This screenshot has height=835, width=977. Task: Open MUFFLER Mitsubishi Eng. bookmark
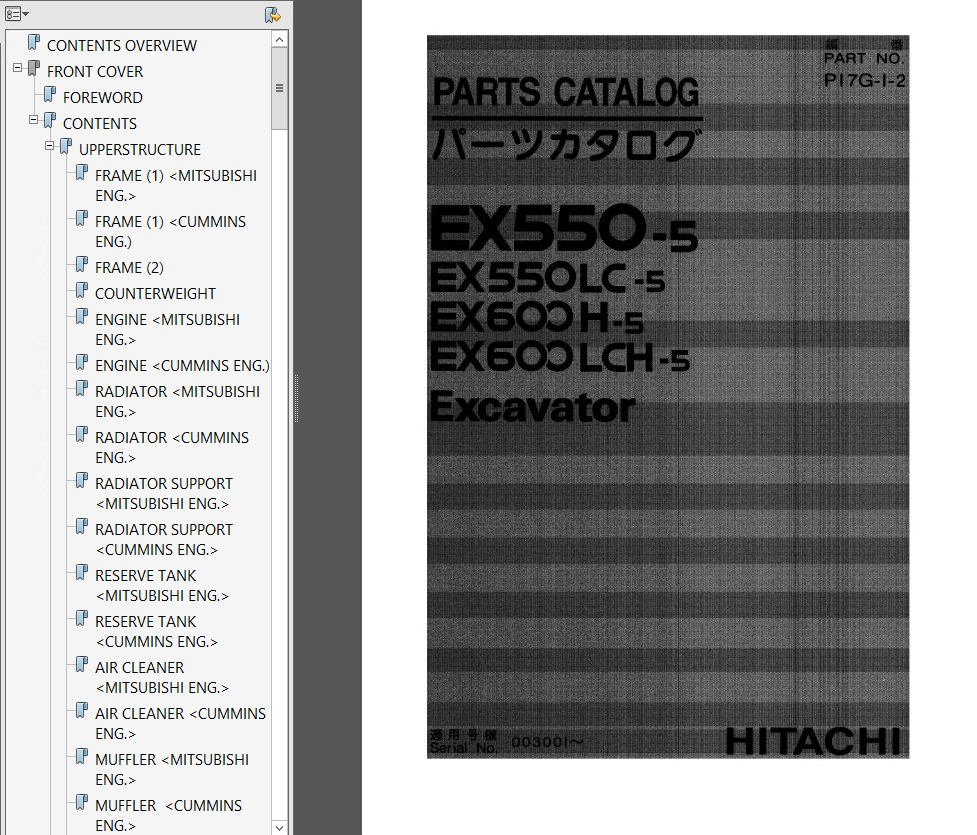[x=171, y=770]
